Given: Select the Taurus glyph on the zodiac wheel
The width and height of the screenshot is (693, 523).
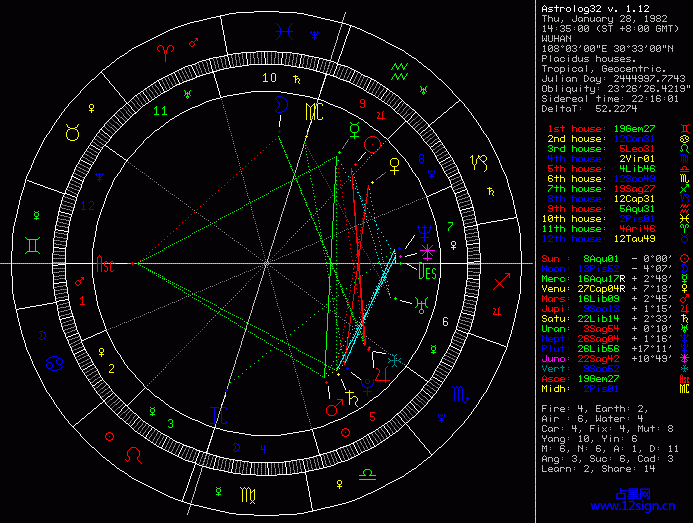Looking at the screenshot, I should click(72, 131).
